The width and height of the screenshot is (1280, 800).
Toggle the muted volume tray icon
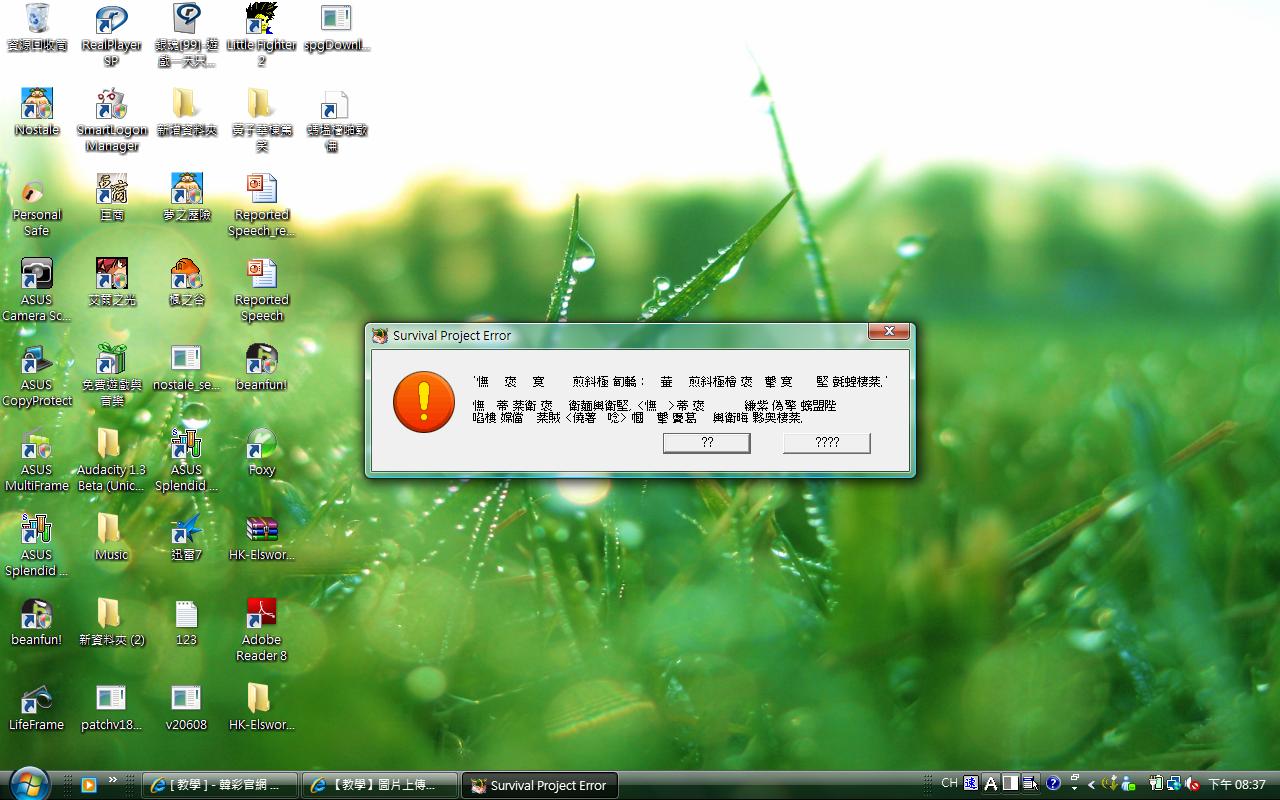click(1192, 784)
